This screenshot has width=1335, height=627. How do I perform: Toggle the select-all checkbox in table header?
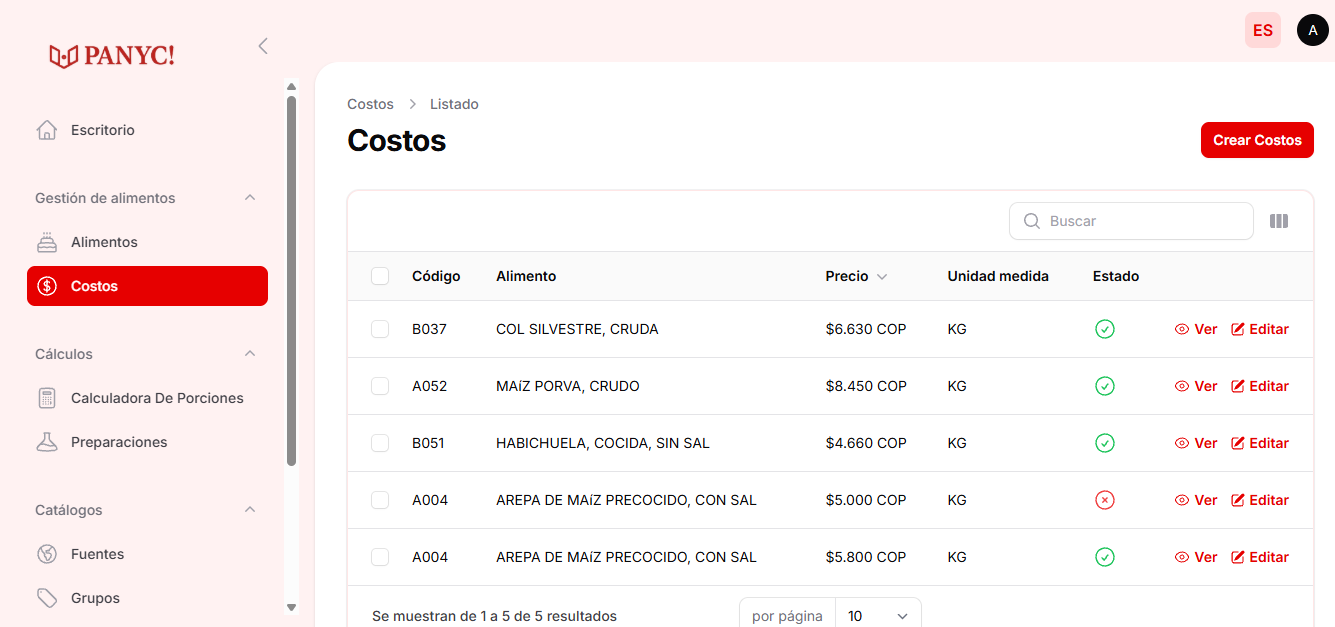[380, 276]
